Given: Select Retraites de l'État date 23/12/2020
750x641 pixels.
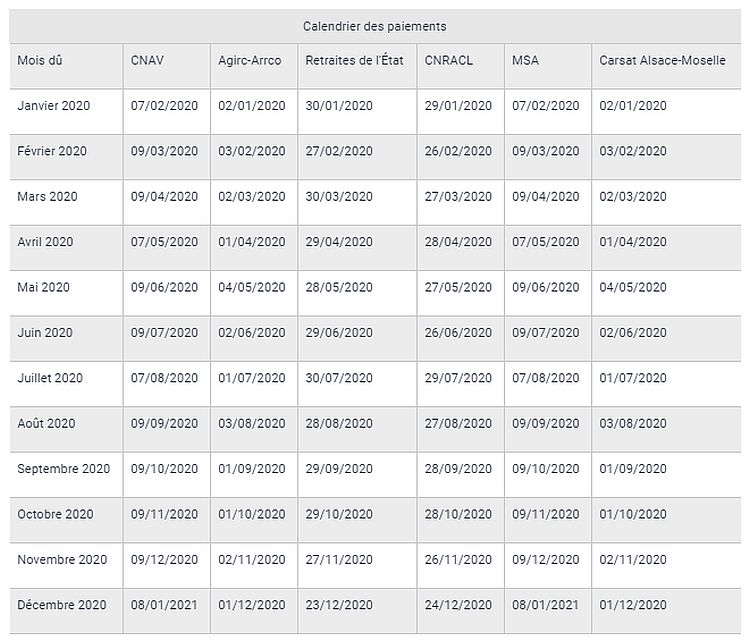Looking at the screenshot, I should (x=339, y=605).
